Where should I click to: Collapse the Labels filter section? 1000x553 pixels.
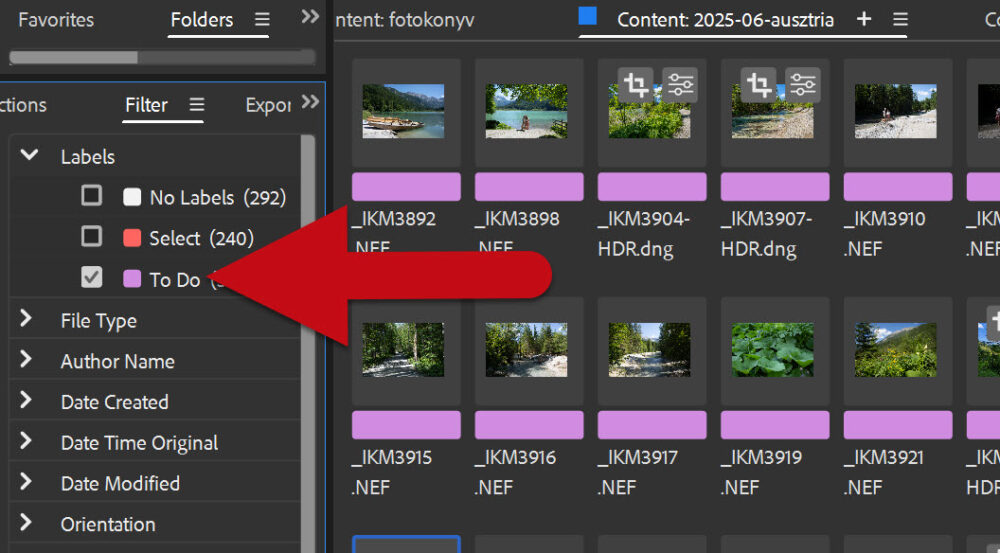29,155
